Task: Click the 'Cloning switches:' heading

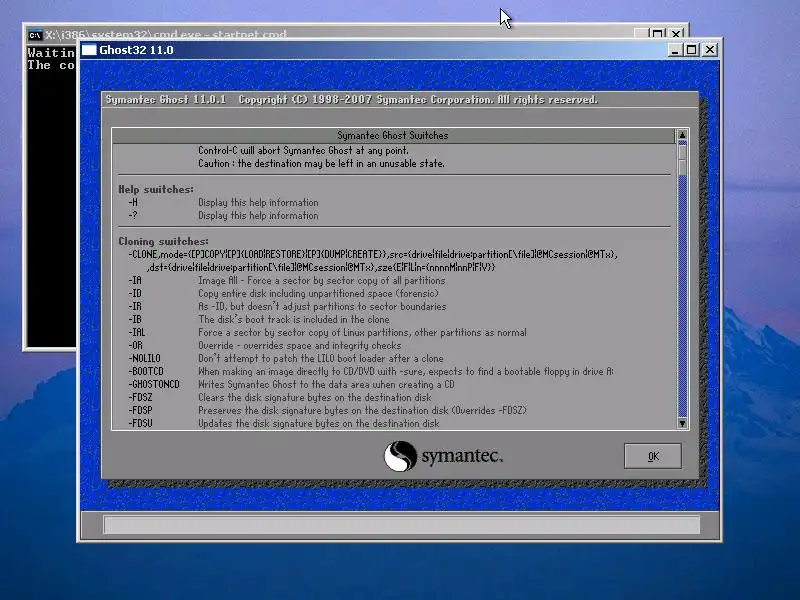Action: 163,241
